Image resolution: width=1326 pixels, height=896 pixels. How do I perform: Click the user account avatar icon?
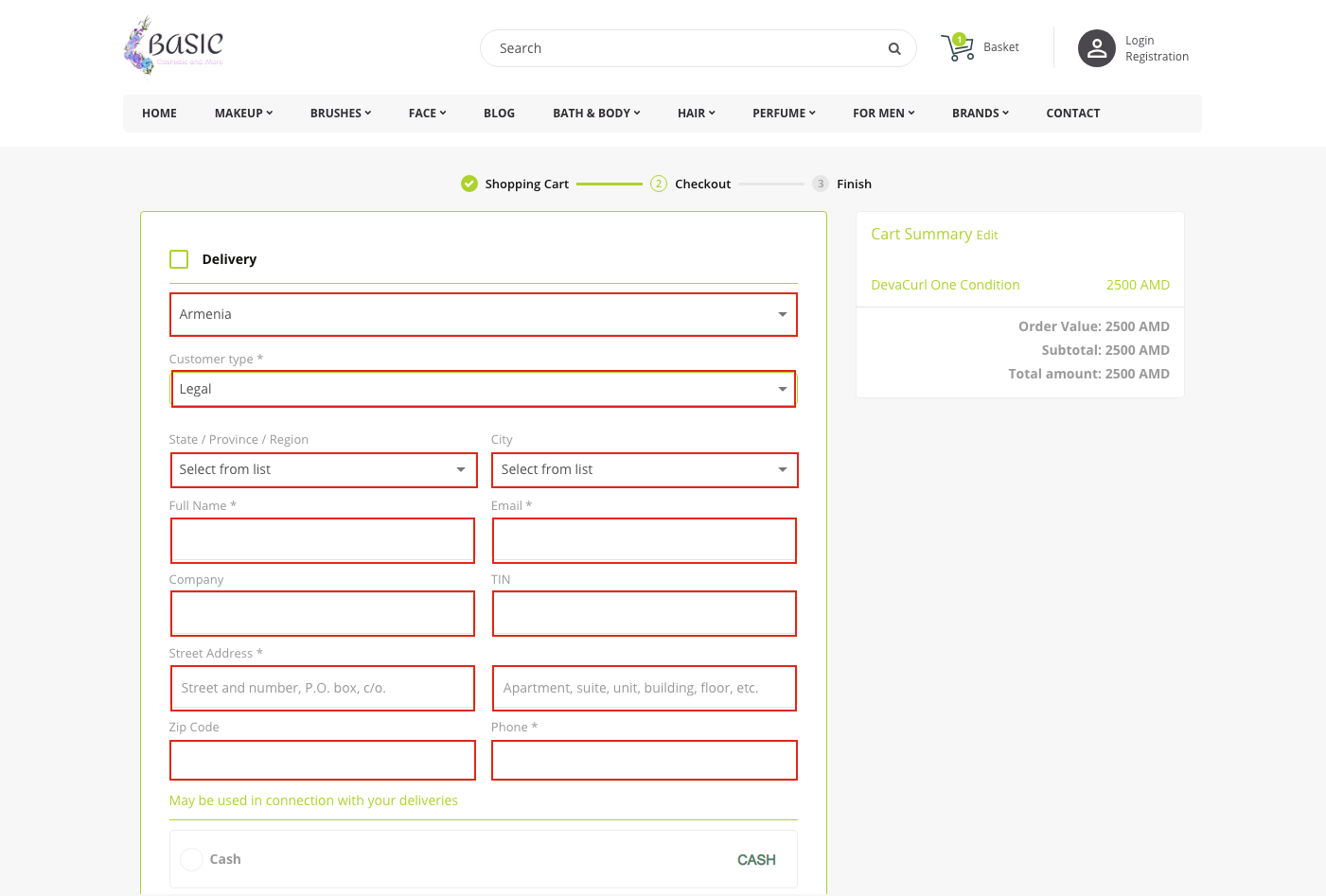[x=1097, y=48]
